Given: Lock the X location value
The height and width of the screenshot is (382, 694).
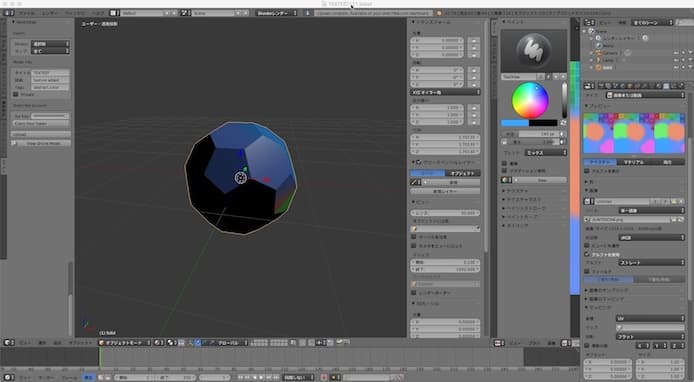Looking at the screenshot, I should click(473, 41).
